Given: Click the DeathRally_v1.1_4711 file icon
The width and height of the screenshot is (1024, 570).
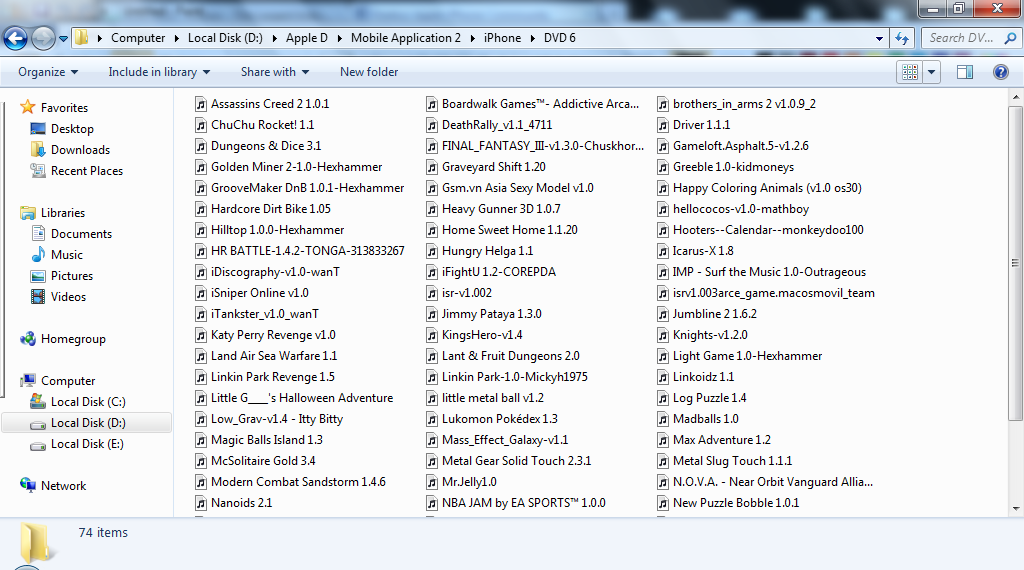Looking at the screenshot, I should click(x=432, y=125).
